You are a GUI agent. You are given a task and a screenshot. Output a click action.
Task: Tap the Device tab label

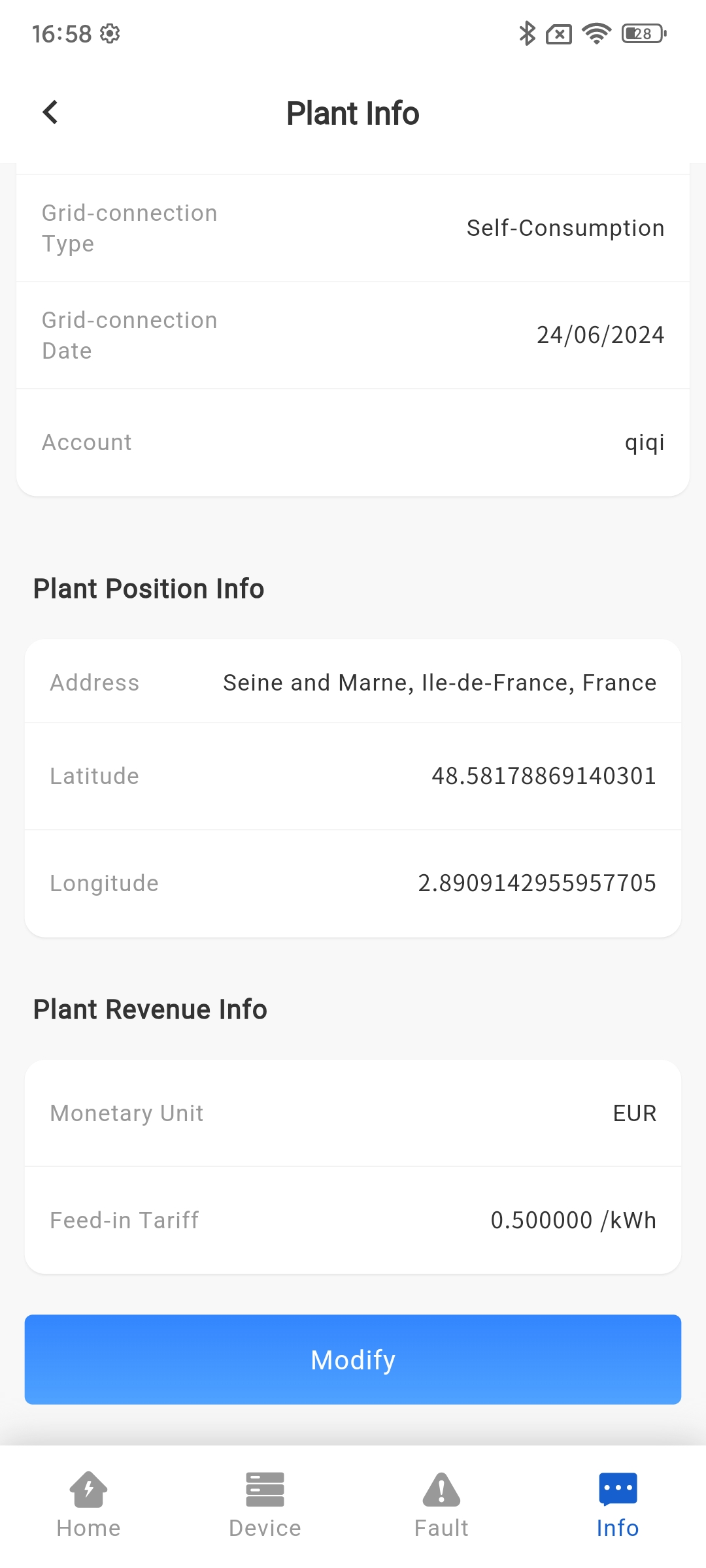(265, 1528)
